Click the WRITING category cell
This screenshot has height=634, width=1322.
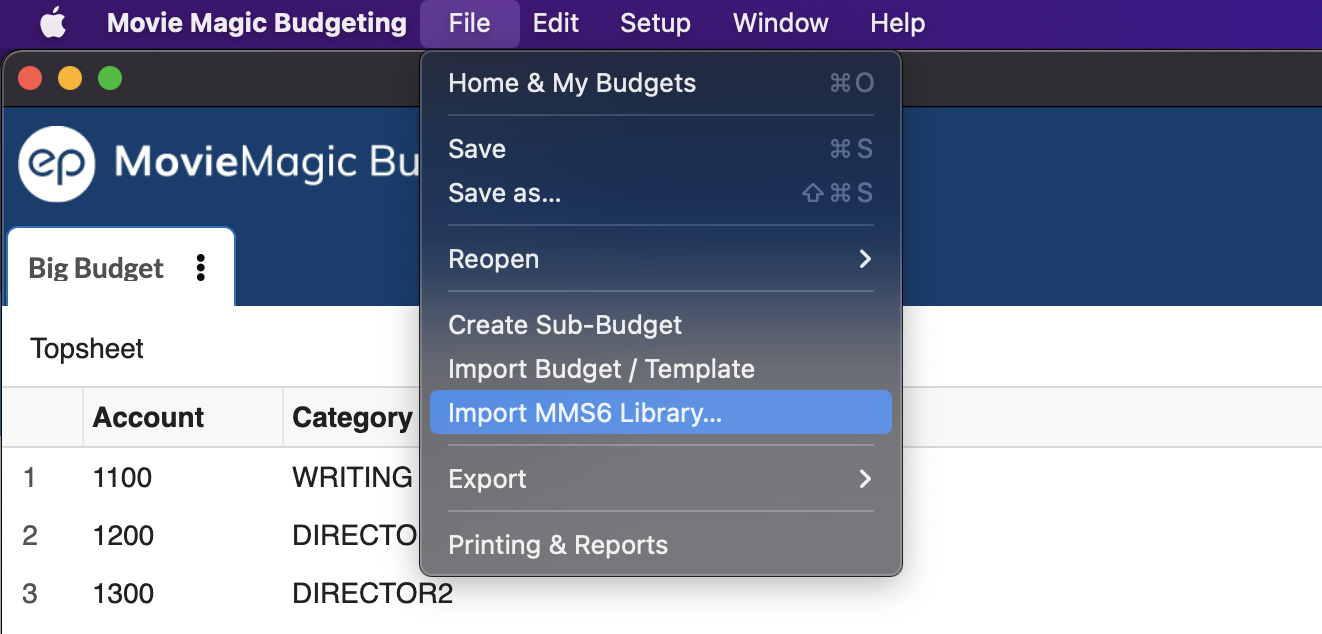point(352,477)
